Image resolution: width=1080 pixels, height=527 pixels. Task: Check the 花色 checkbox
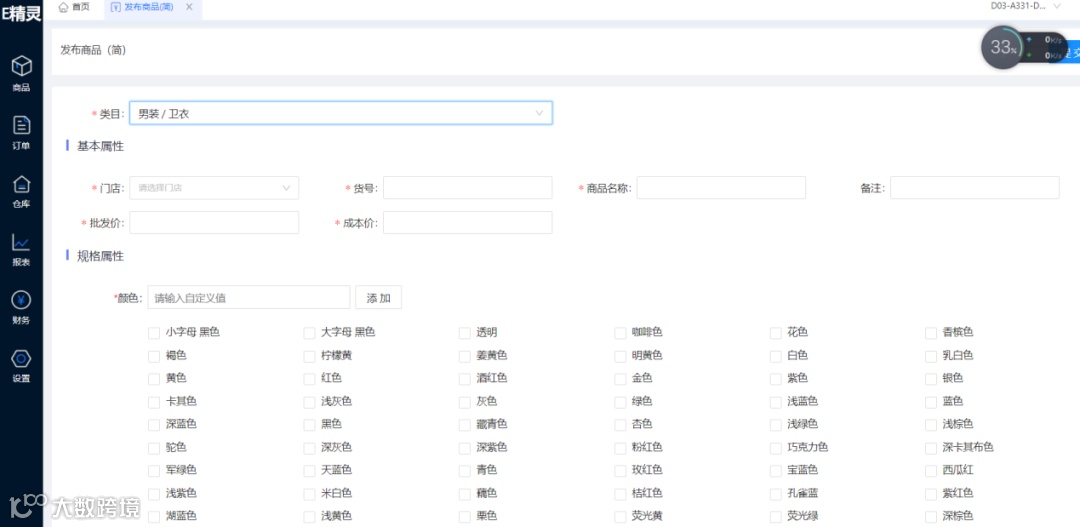776,333
